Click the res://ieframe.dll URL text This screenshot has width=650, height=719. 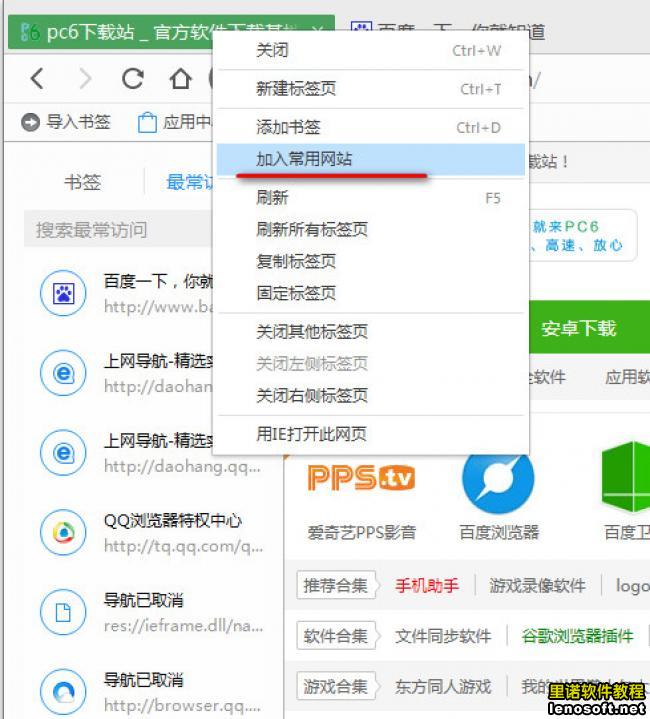183,626
